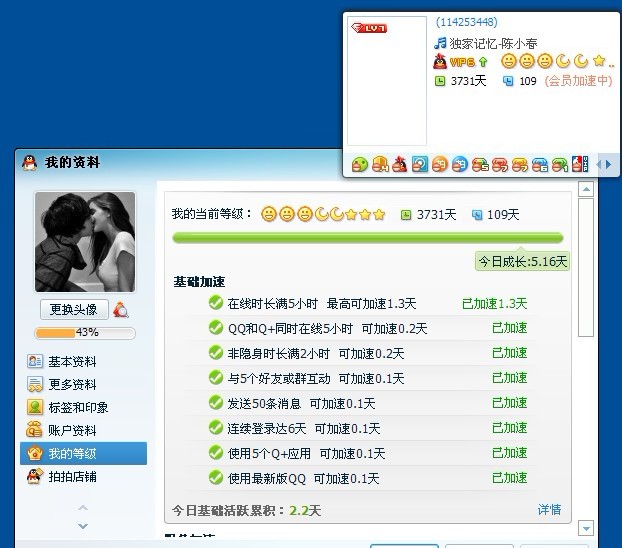622x548 pixels.
Task: Click the blue icon beside 109 in the profile card
Action: 508,81
